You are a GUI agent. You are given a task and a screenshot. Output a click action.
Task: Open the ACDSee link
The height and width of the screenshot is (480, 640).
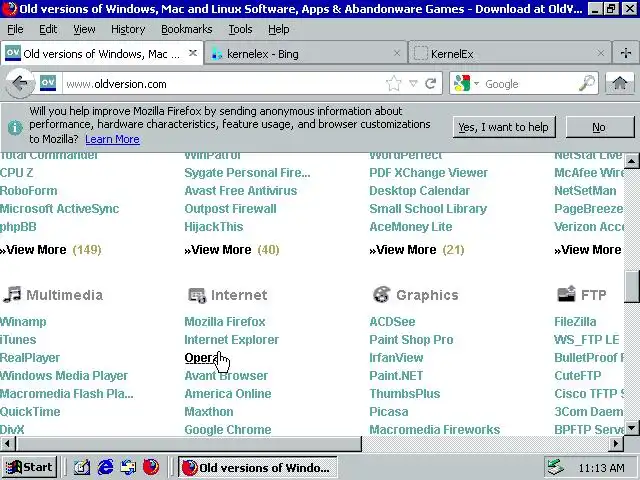pos(392,322)
